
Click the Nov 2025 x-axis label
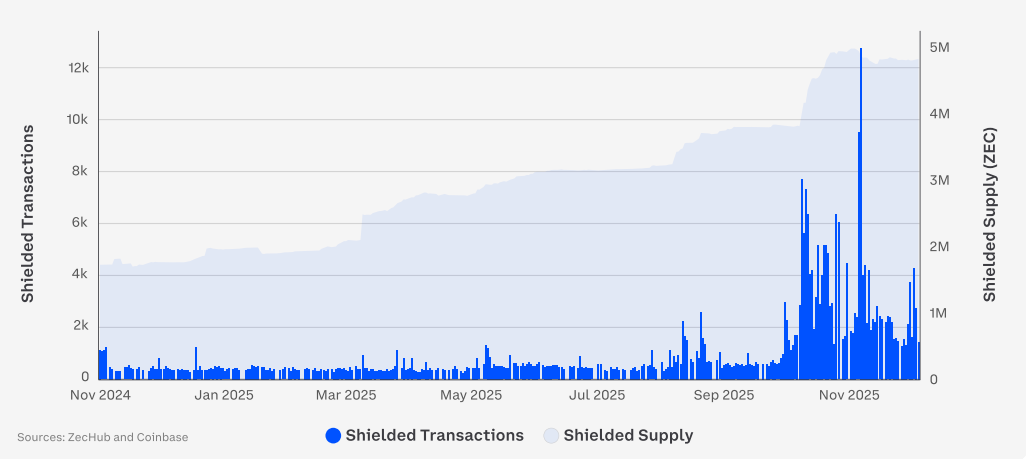[x=848, y=395]
